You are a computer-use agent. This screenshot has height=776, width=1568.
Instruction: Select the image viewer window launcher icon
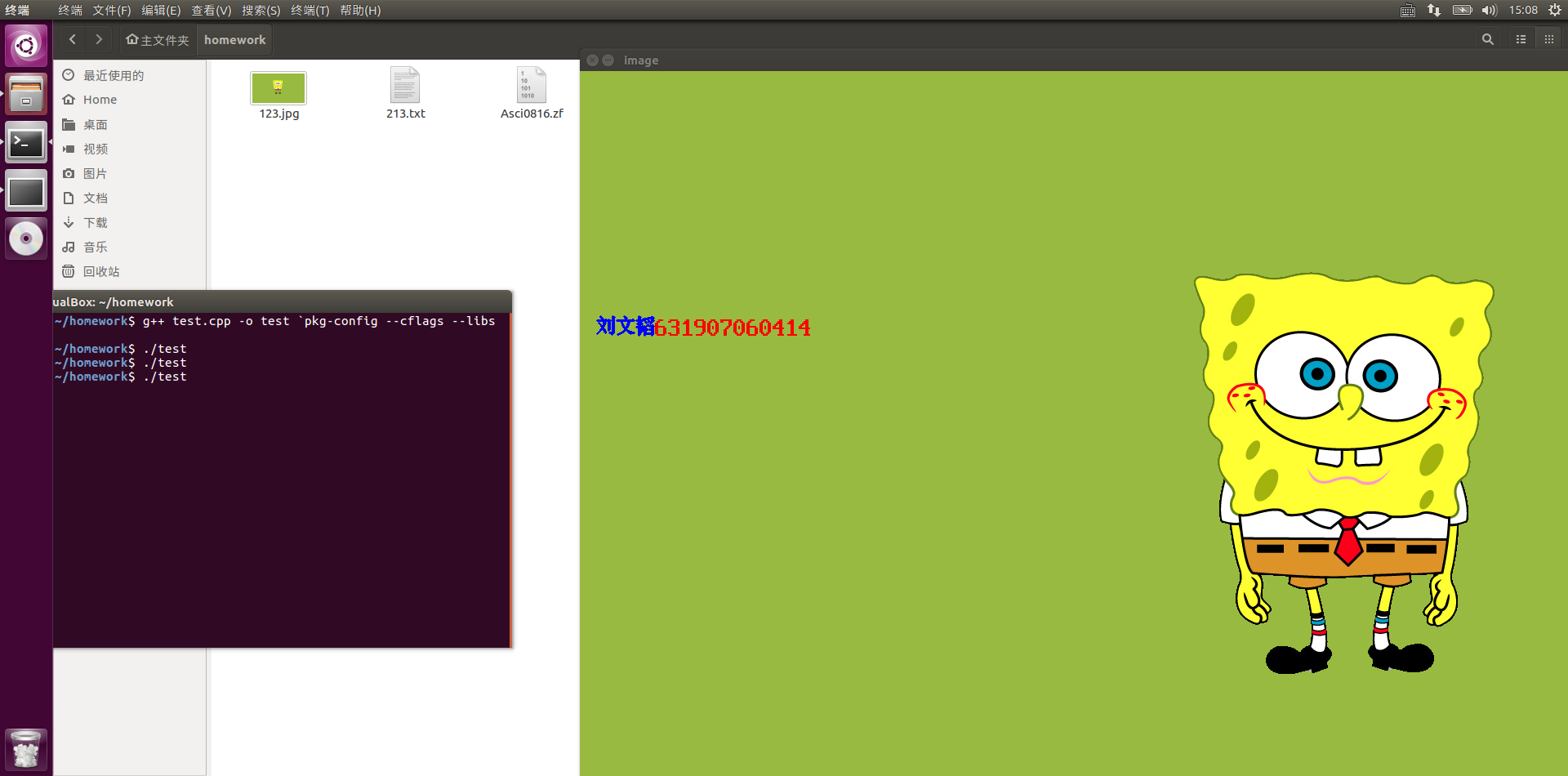click(26, 191)
